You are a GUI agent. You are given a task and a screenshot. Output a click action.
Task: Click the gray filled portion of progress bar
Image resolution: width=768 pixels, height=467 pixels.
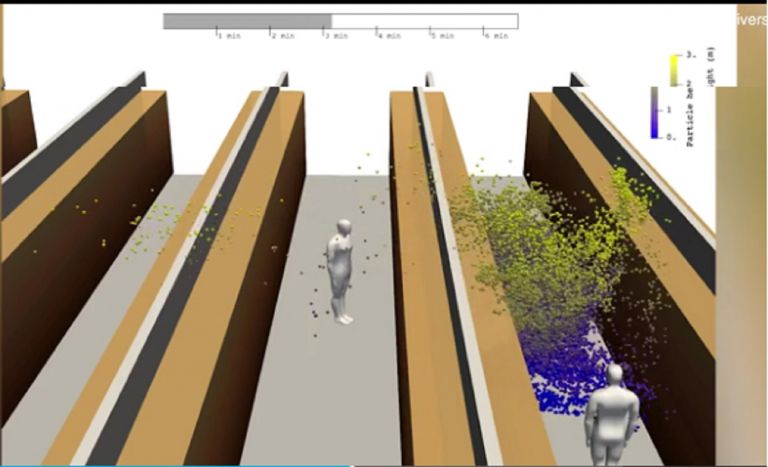coord(247,21)
